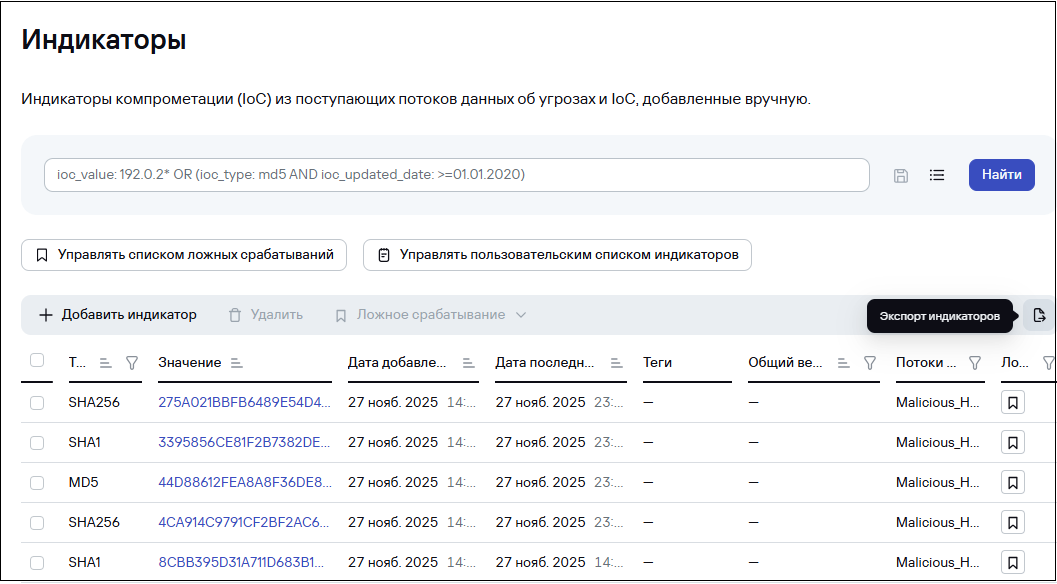Click the Найти search button
Image resolution: width=1057 pixels, height=584 pixels.
coord(1002,175)
